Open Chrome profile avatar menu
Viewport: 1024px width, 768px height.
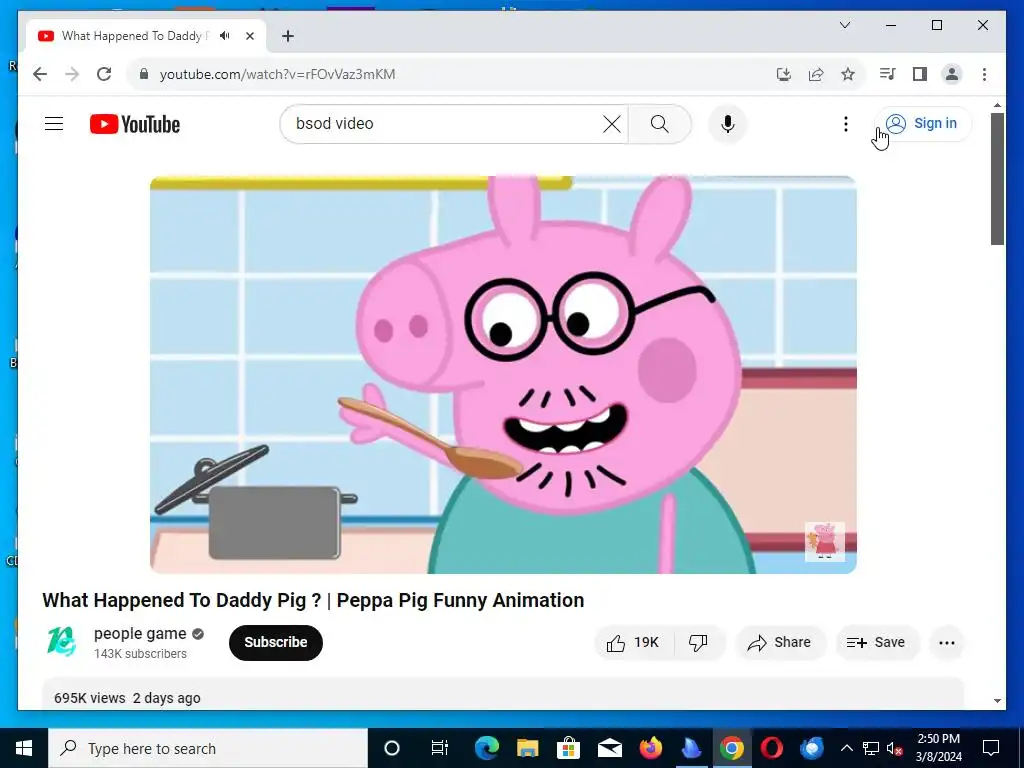(952, 74)
